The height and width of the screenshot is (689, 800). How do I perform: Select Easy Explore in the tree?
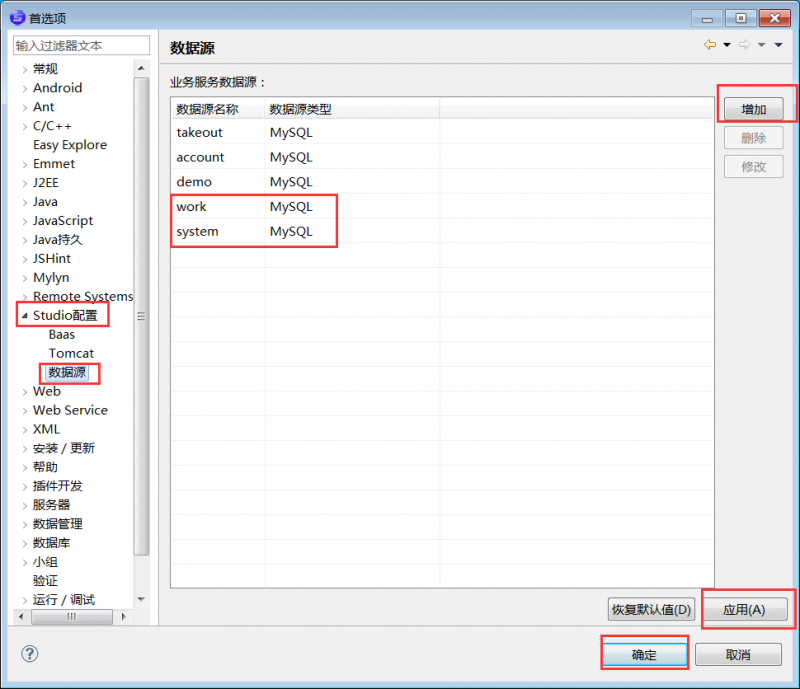click(70, 145)
